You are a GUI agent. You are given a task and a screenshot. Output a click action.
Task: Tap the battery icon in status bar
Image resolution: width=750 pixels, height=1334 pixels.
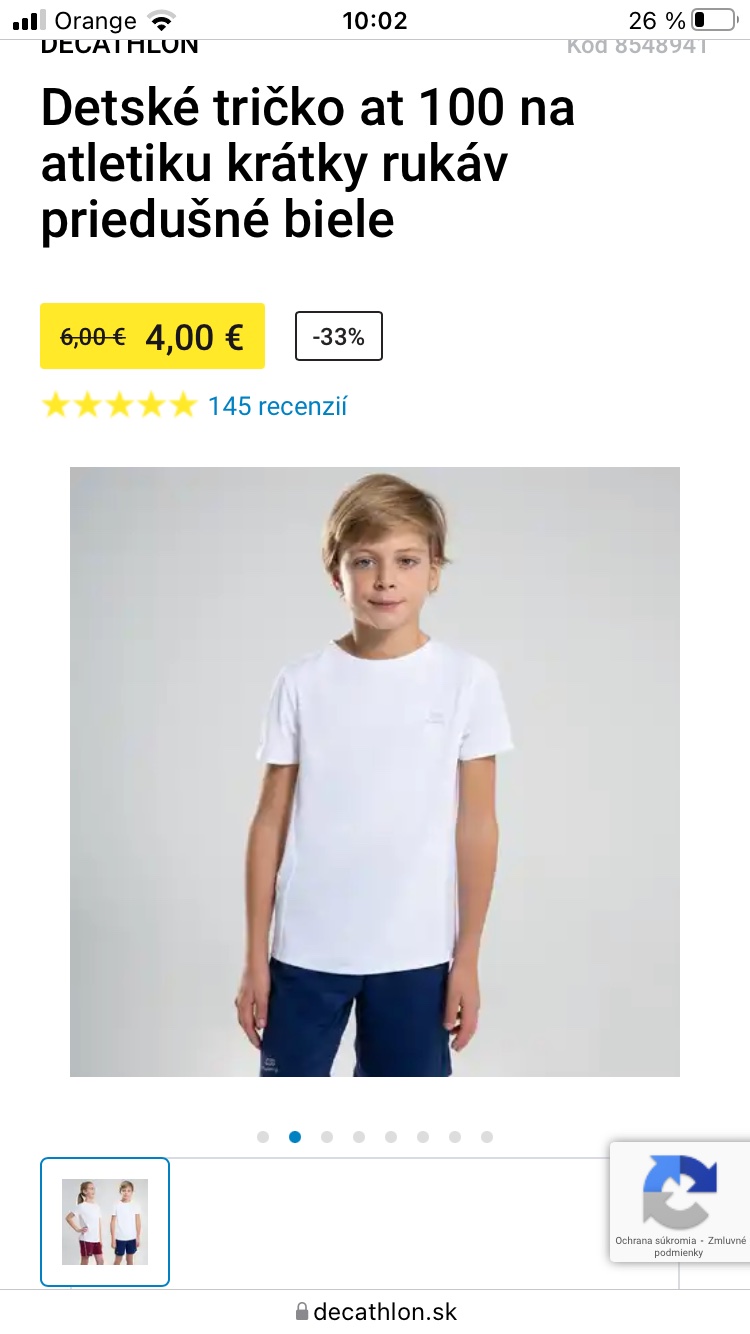tap(713, 20)
